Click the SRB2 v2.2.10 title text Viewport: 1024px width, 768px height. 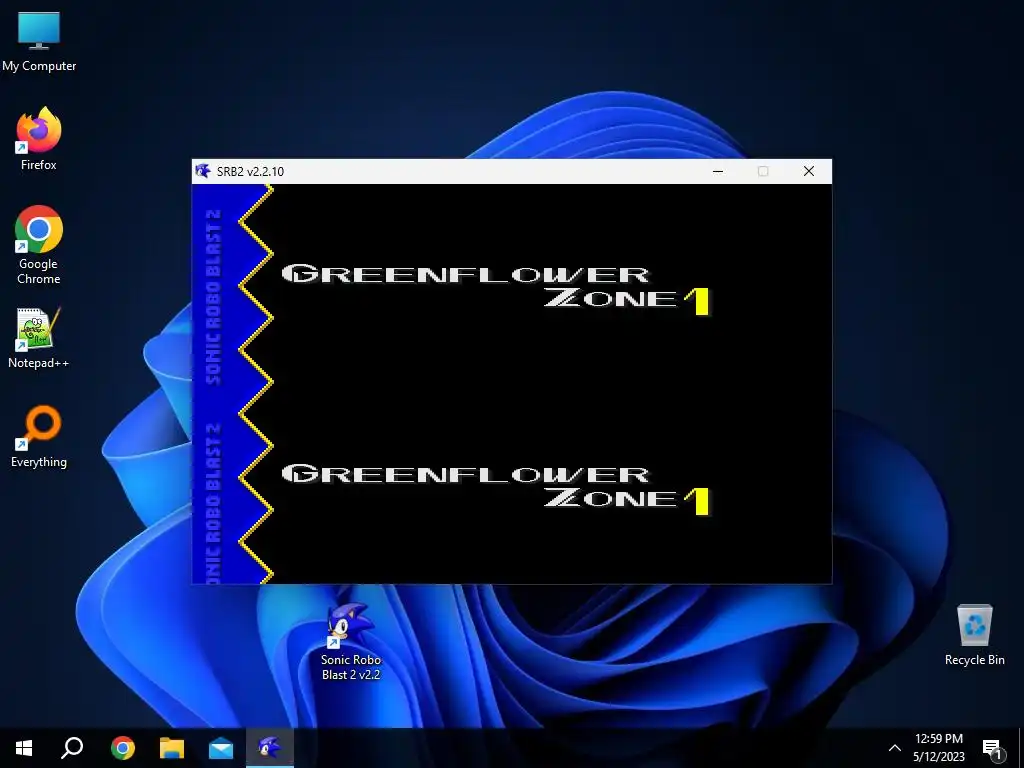coord(250,172)
